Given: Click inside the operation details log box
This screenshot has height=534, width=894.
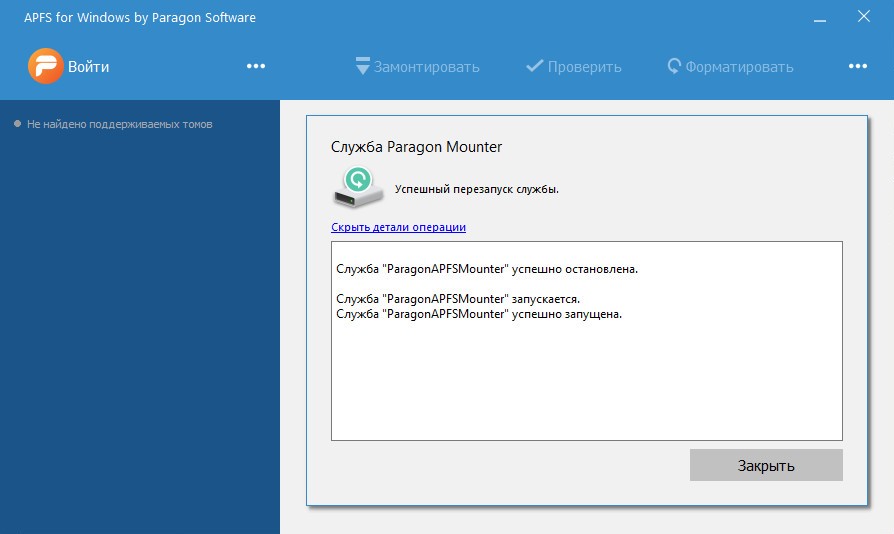Looking at the screenshot, I should (x=586, y=380).
